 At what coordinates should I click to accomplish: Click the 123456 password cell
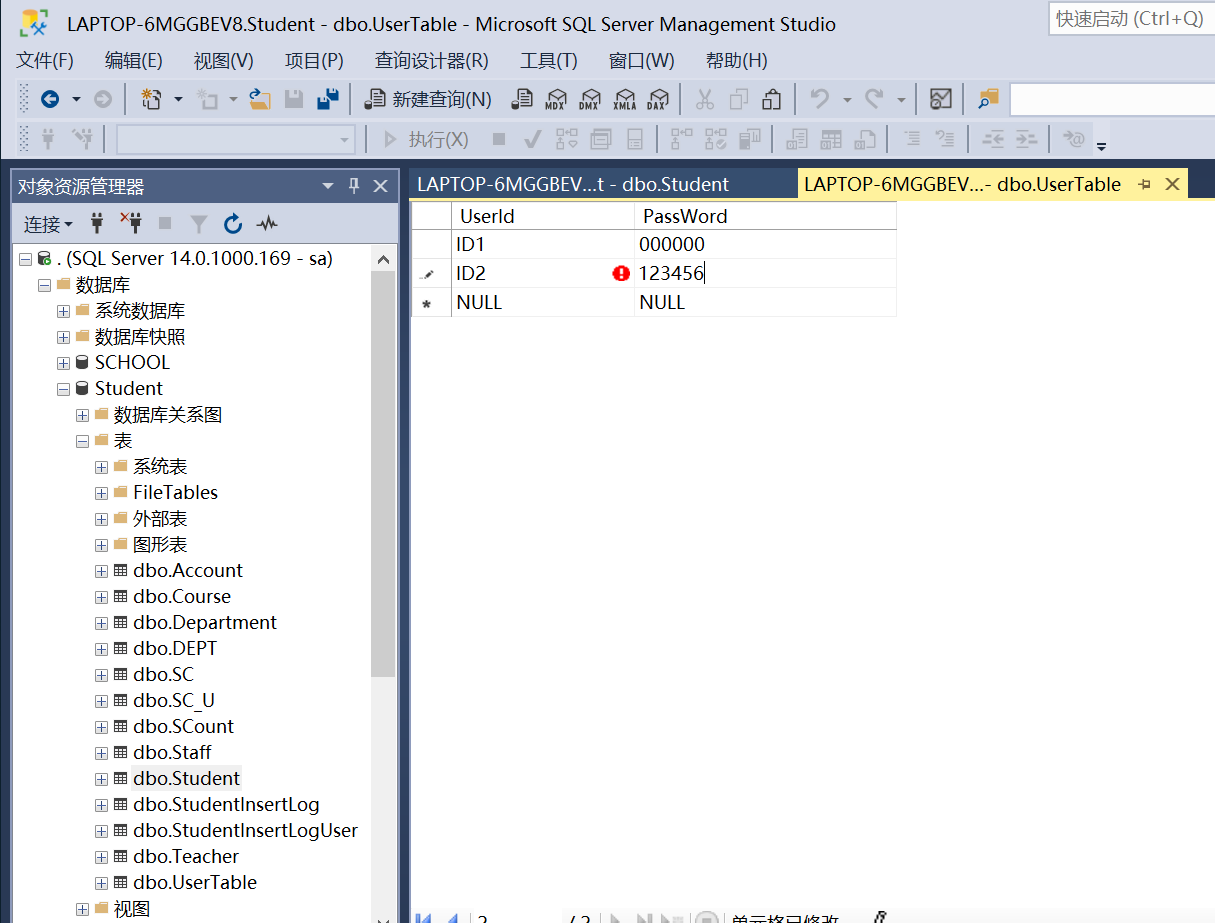[765, 273]
